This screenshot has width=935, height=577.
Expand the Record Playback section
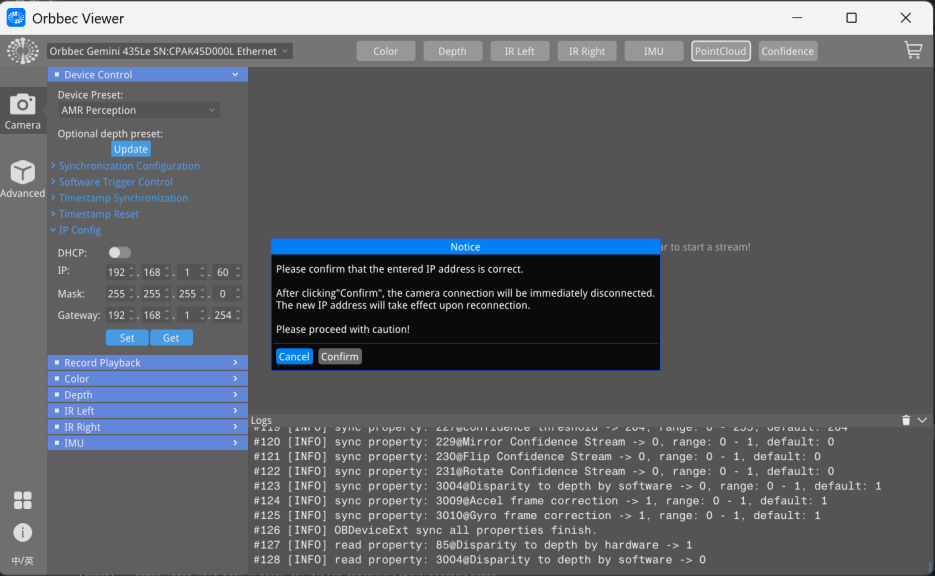(x=147, y=363)
